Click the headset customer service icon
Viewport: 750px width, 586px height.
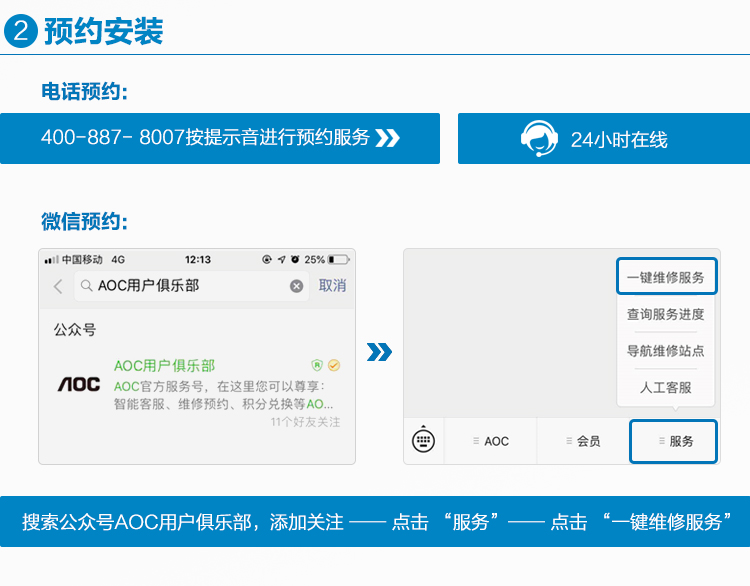click(539, 138)
